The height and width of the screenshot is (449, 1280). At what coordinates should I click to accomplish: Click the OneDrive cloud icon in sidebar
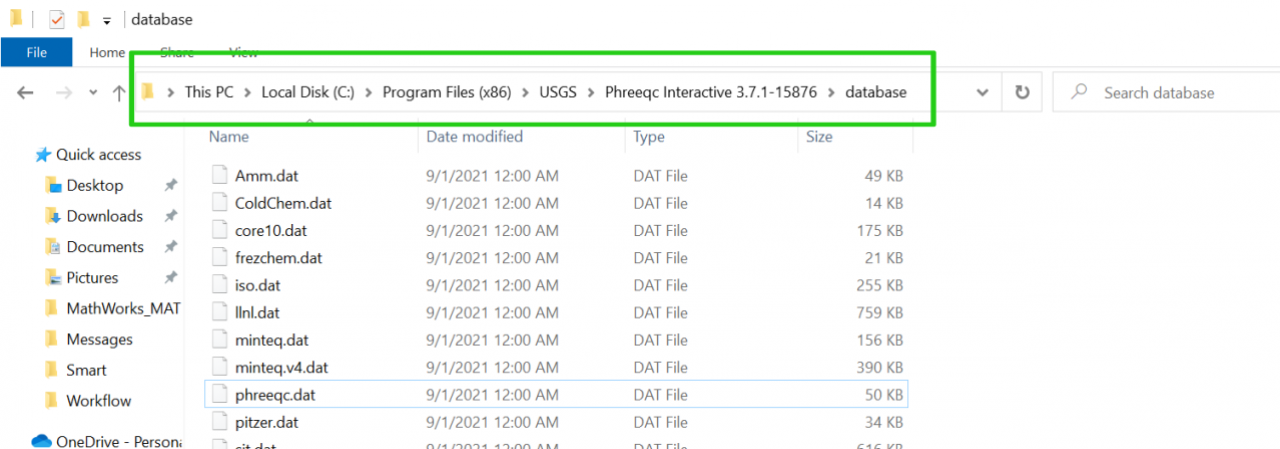click(x=41, y=441)
